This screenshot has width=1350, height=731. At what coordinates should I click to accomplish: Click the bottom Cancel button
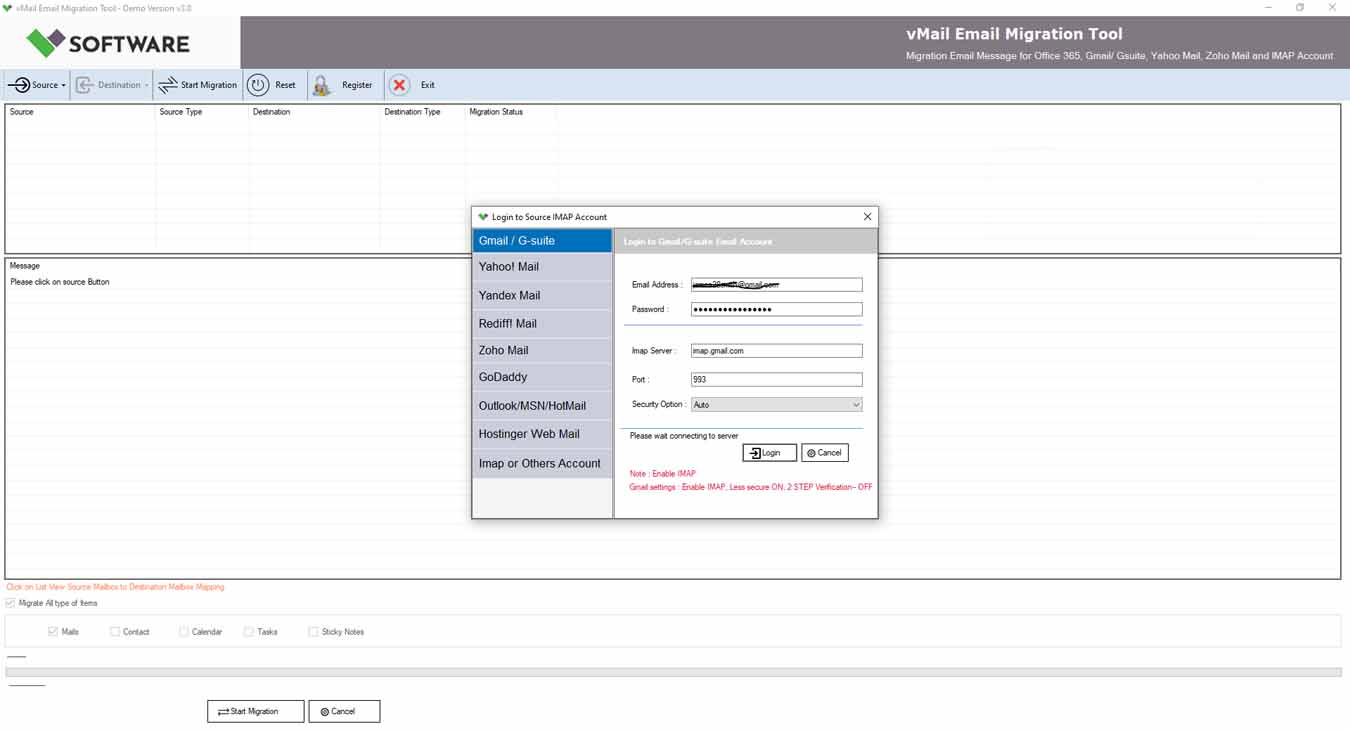point(344,711)
